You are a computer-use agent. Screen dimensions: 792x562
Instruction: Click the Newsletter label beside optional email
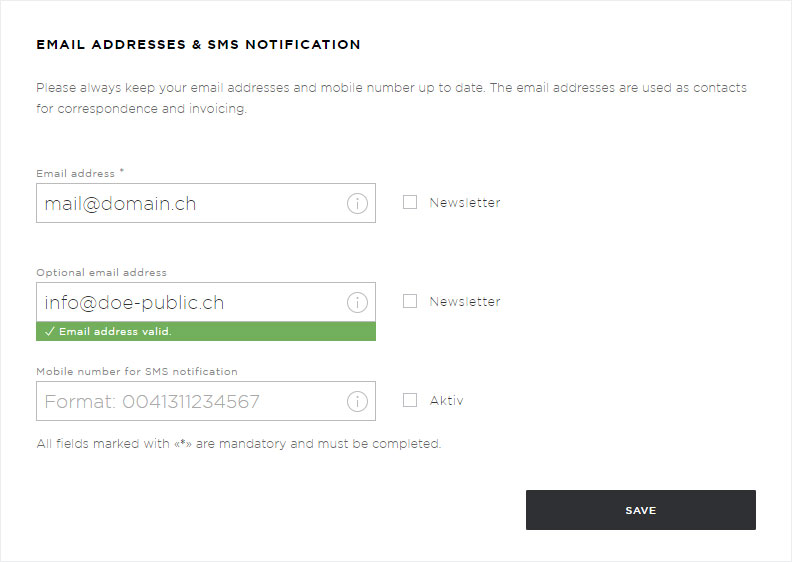[x=465, y=301]
